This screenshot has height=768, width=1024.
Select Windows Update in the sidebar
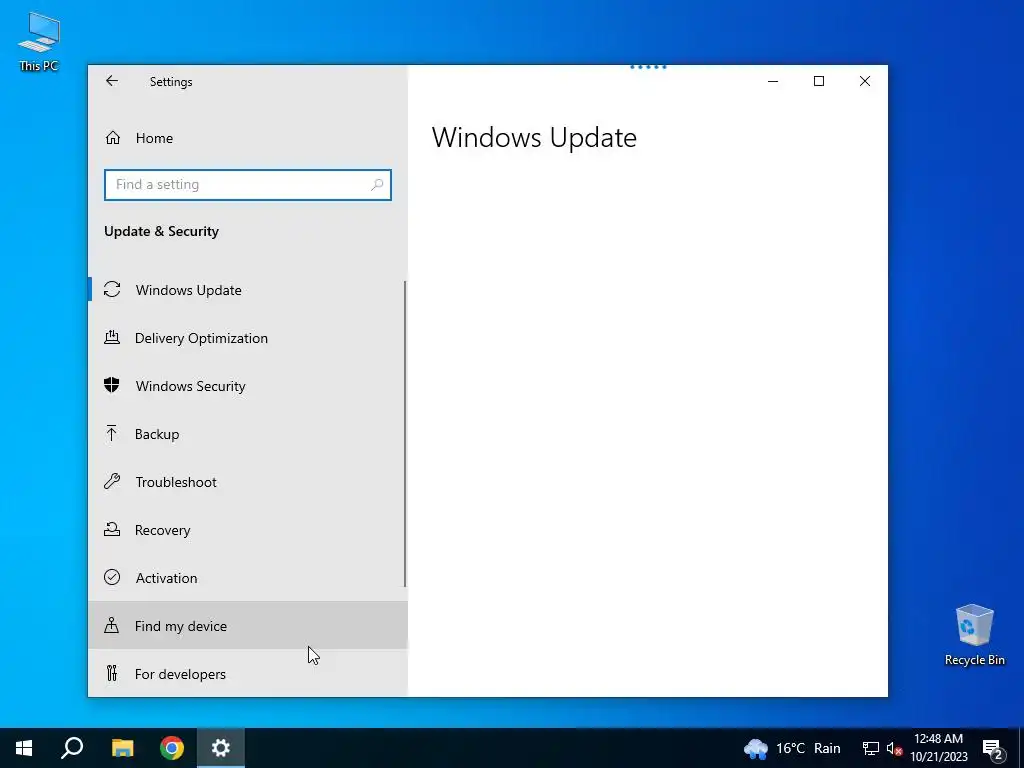[x=248, y=290]
